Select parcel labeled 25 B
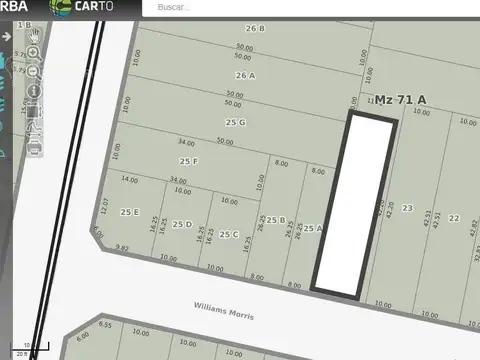Viewport: 480px width, 360px height. 276,220
